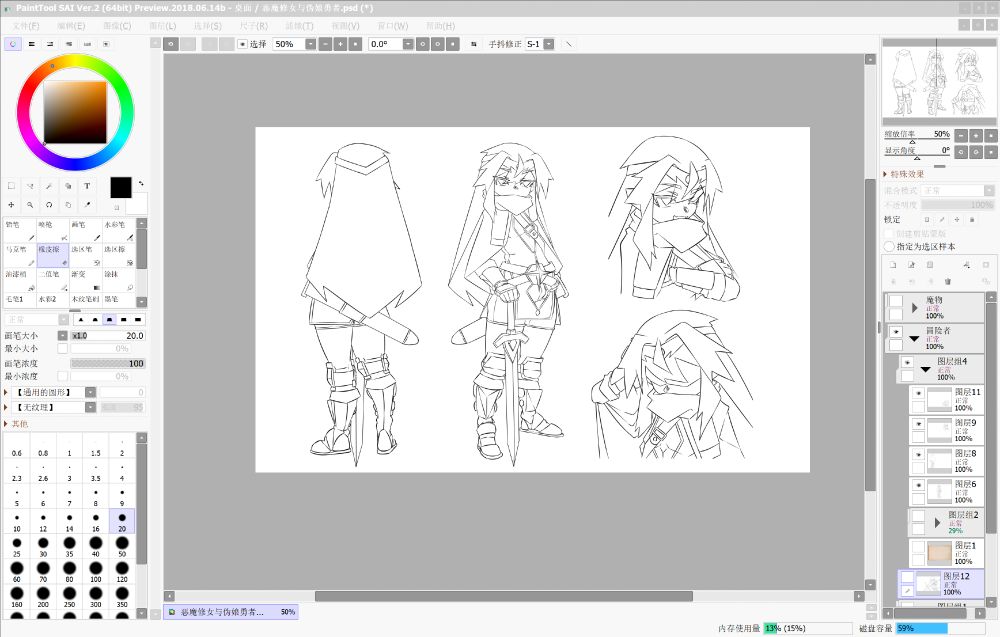Select the 渐变 gradient tool

(85, 278)
